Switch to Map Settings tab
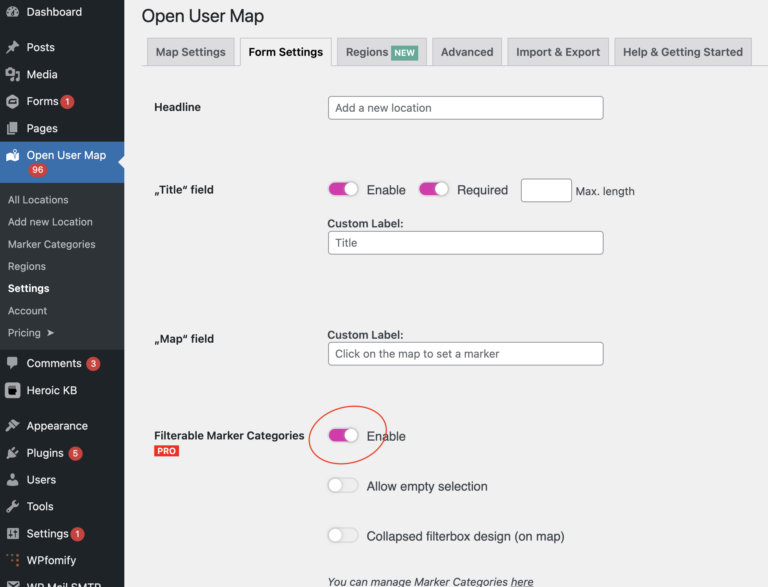 [191, 52]
